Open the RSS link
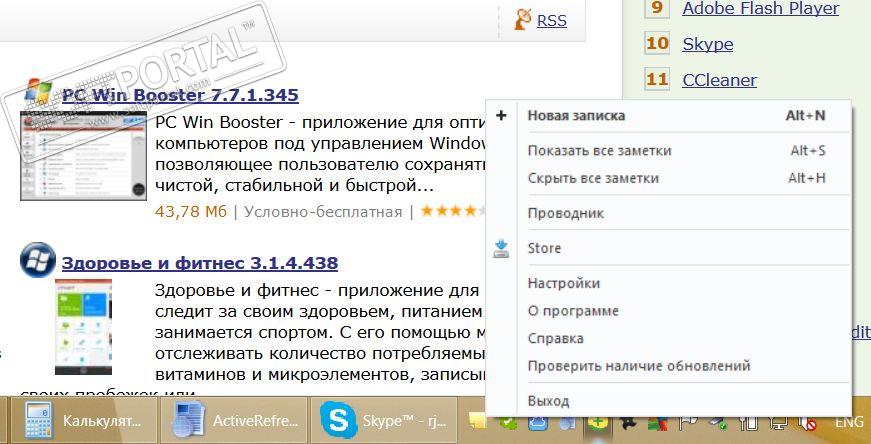The width and height of the screenshot is (871, 444). 552,21
